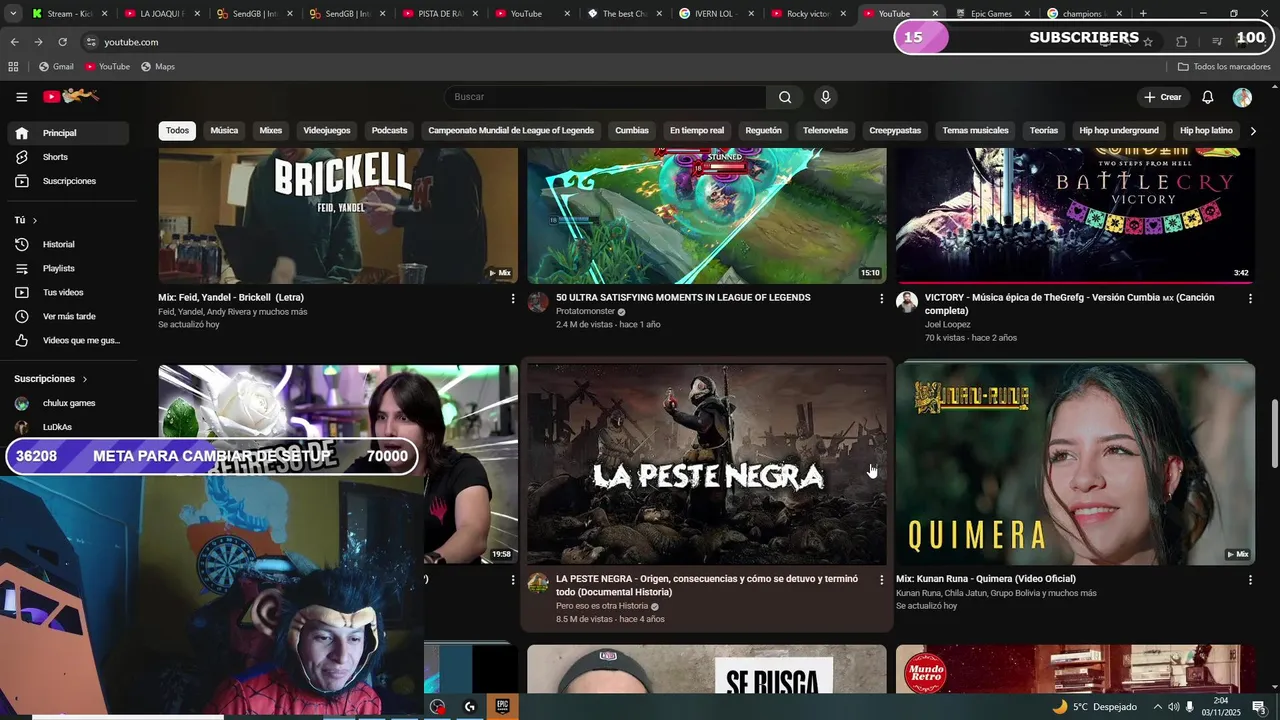Image resolution: width=1280 pixels, height=720 pixels.
Task: Open options menu for Brickell mix
Action: point(513,299)
